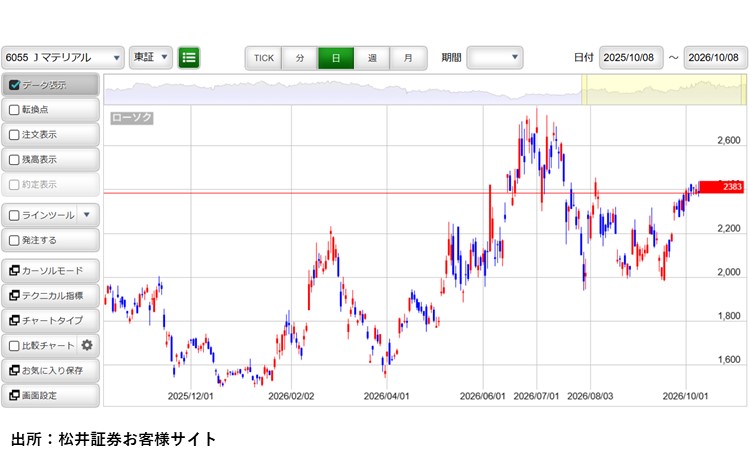Enable the 比較チャート checkbox
Screen dimensions: 750x454
(x=14, y=345)
